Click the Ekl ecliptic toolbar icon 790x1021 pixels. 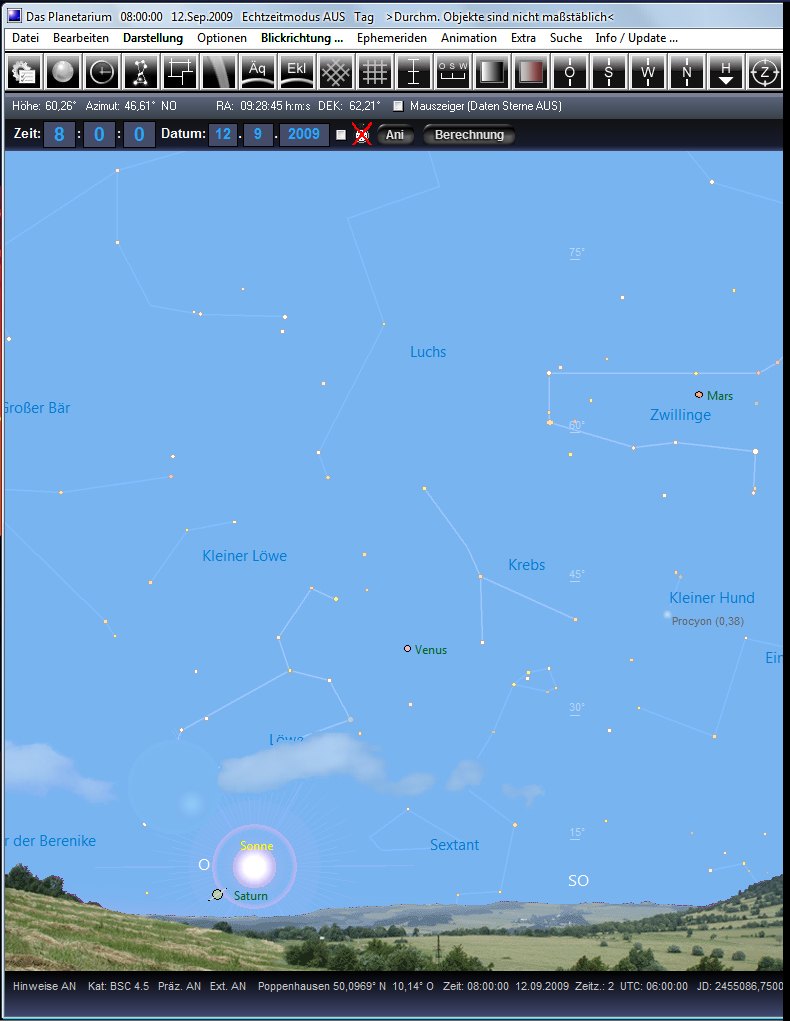[x=296, y=72]
